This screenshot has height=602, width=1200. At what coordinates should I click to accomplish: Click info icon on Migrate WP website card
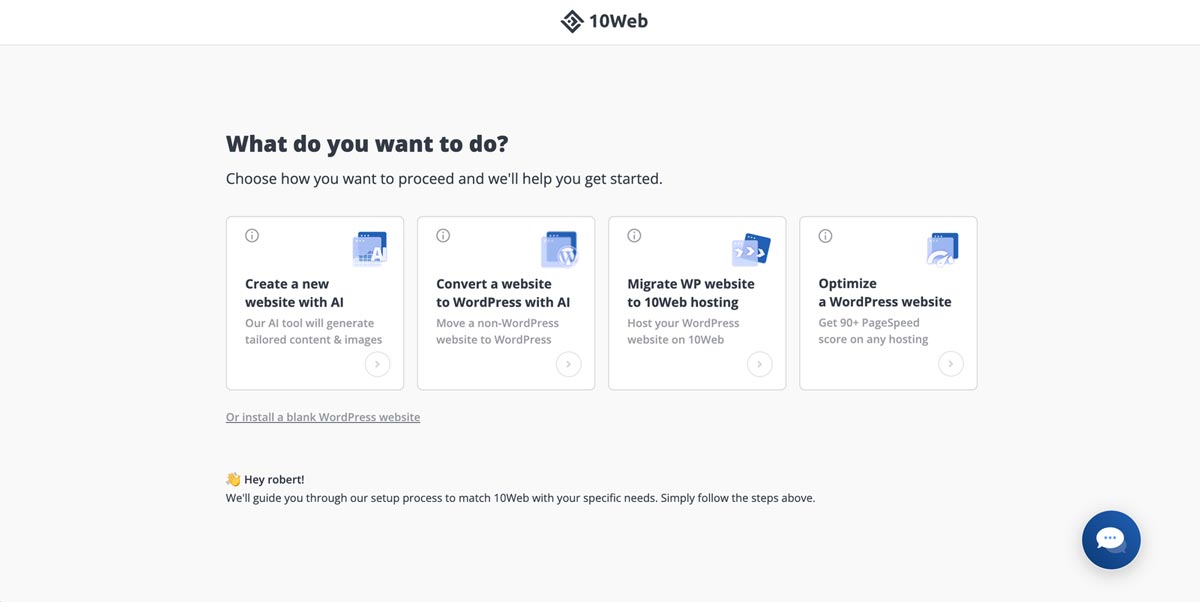tap(634, 236)
